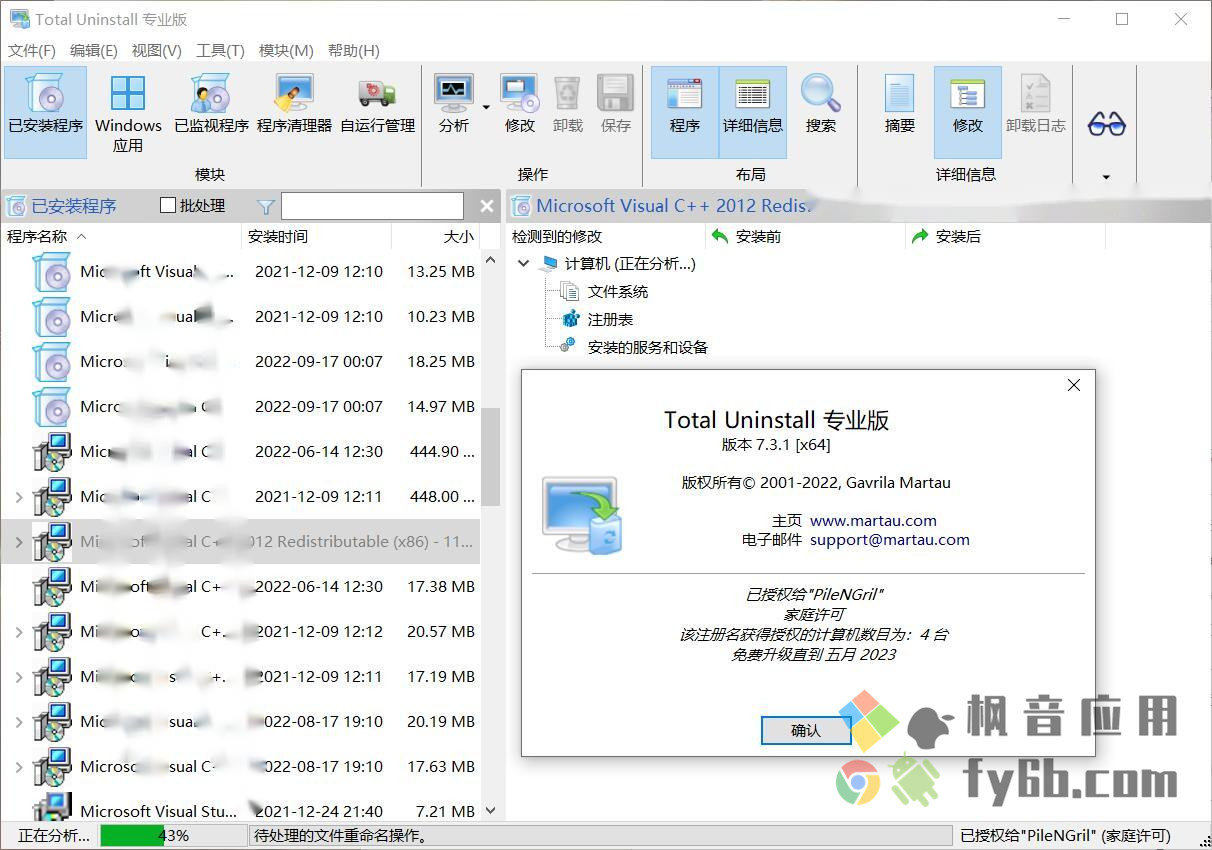Select the program sized 13.25 MB
This screenshot has height=850, width=1212.
[x=240, y=271]
